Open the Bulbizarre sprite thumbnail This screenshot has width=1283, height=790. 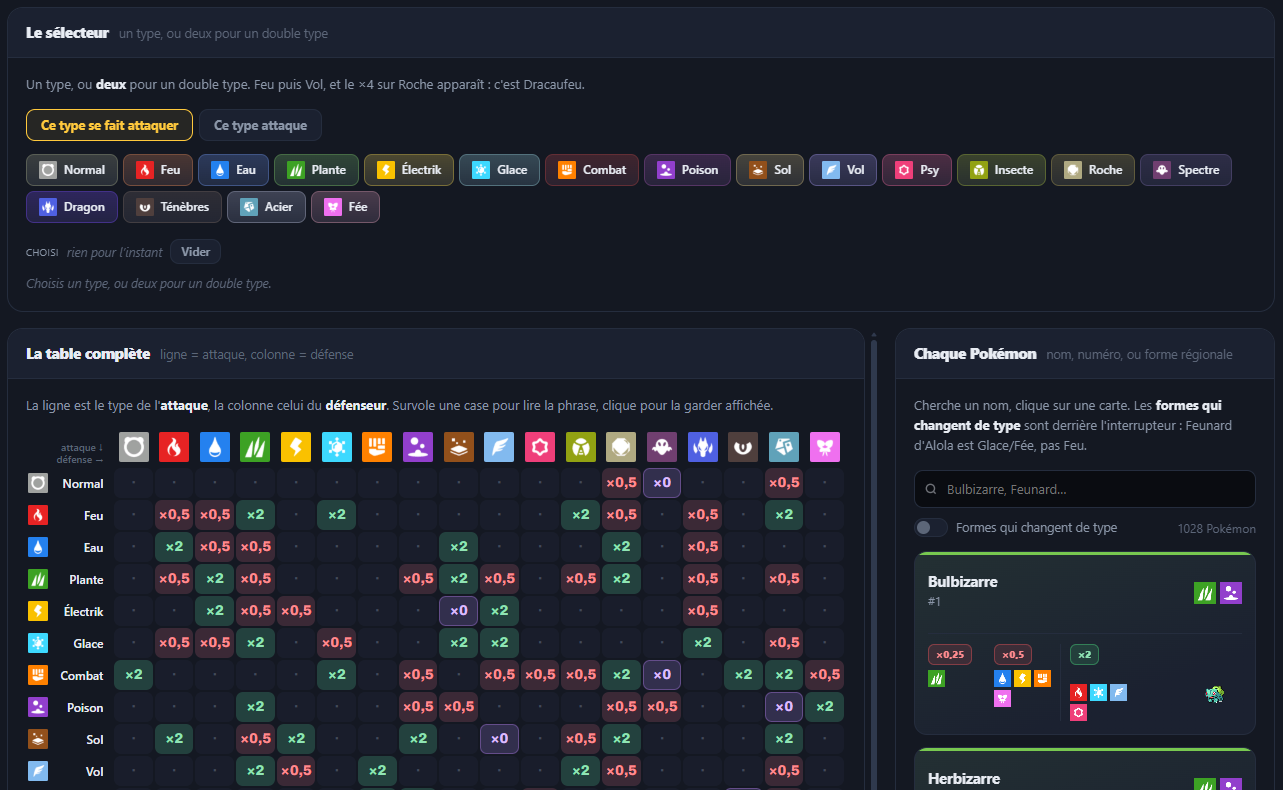pos(1215,693)
